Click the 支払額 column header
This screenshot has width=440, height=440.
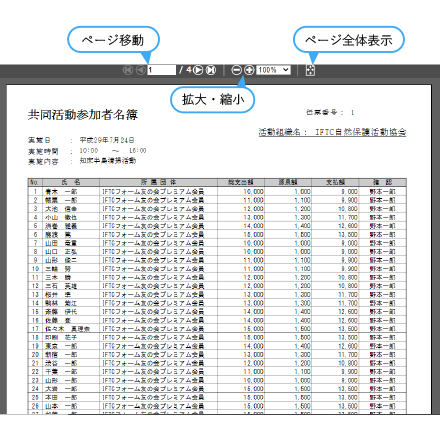pos(335,182)
